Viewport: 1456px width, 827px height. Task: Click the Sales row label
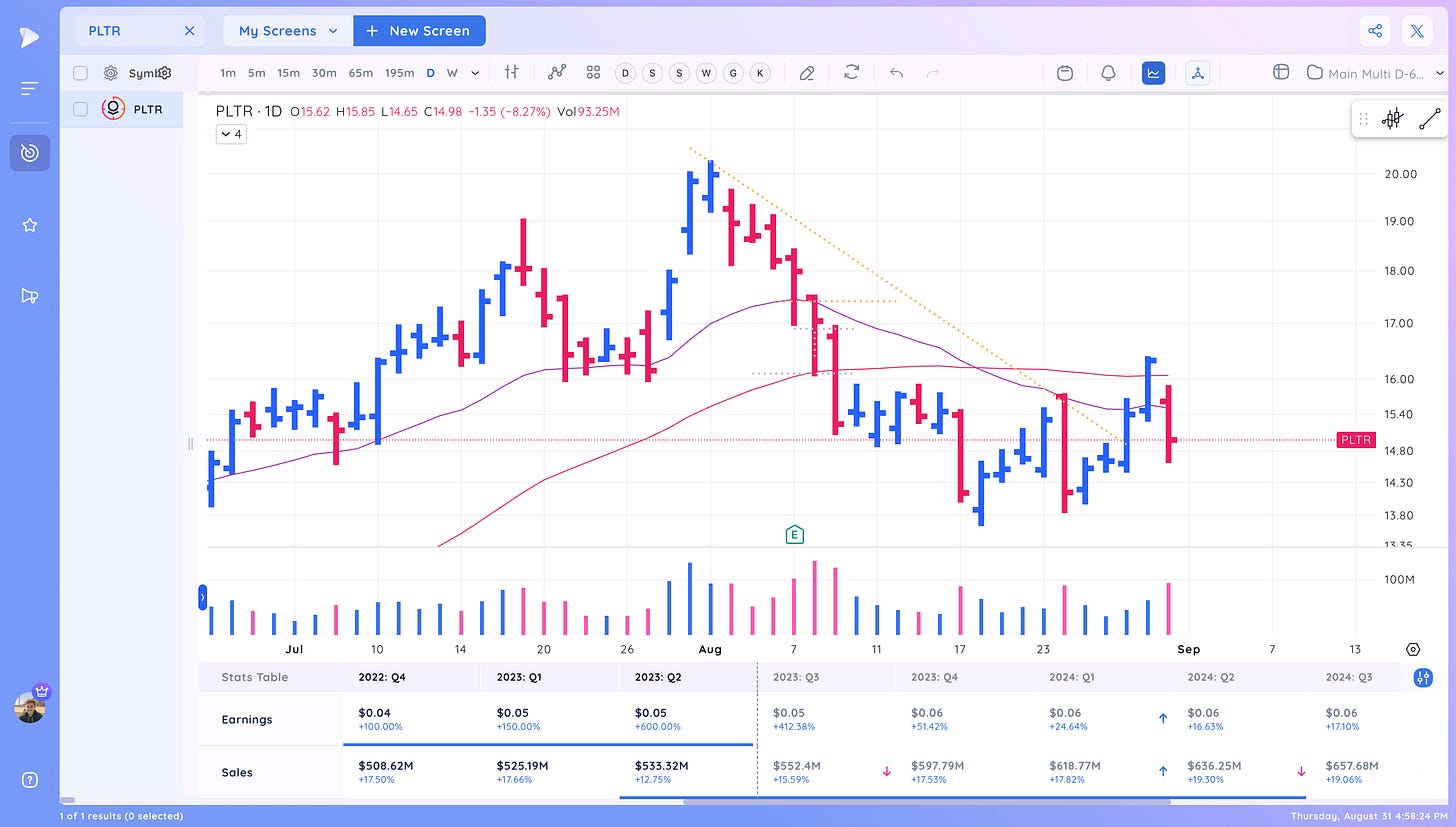[237, 772]
